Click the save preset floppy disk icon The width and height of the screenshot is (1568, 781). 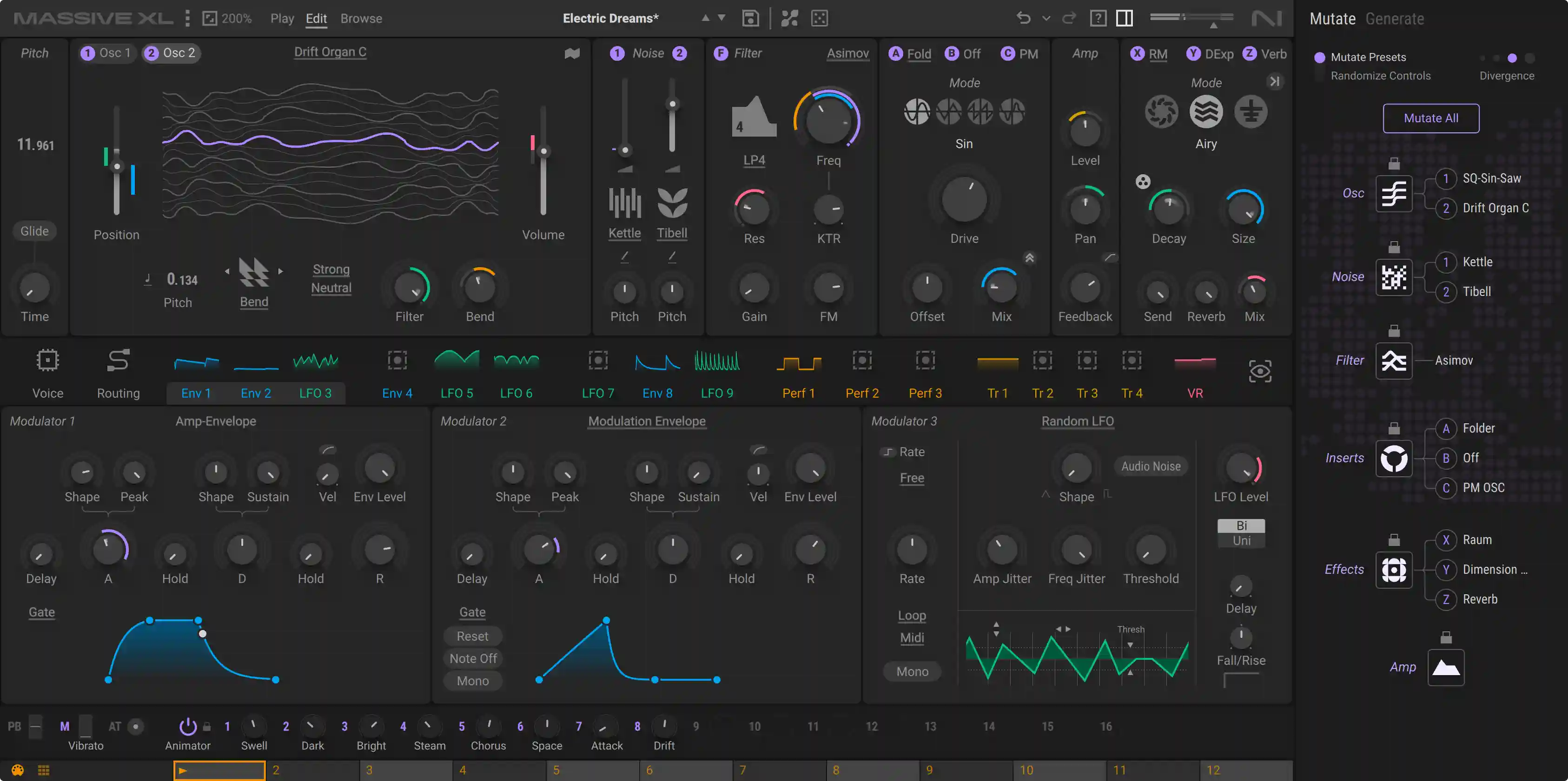point(750,18)
